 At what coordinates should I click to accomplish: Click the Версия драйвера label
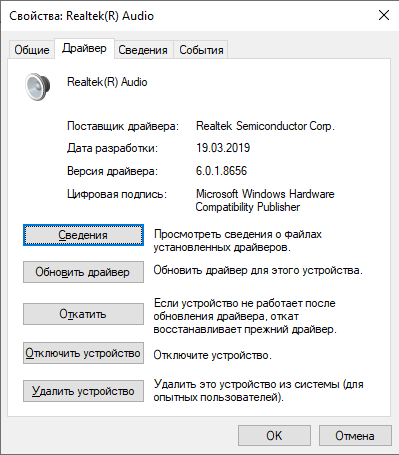[x=112, y=171]
